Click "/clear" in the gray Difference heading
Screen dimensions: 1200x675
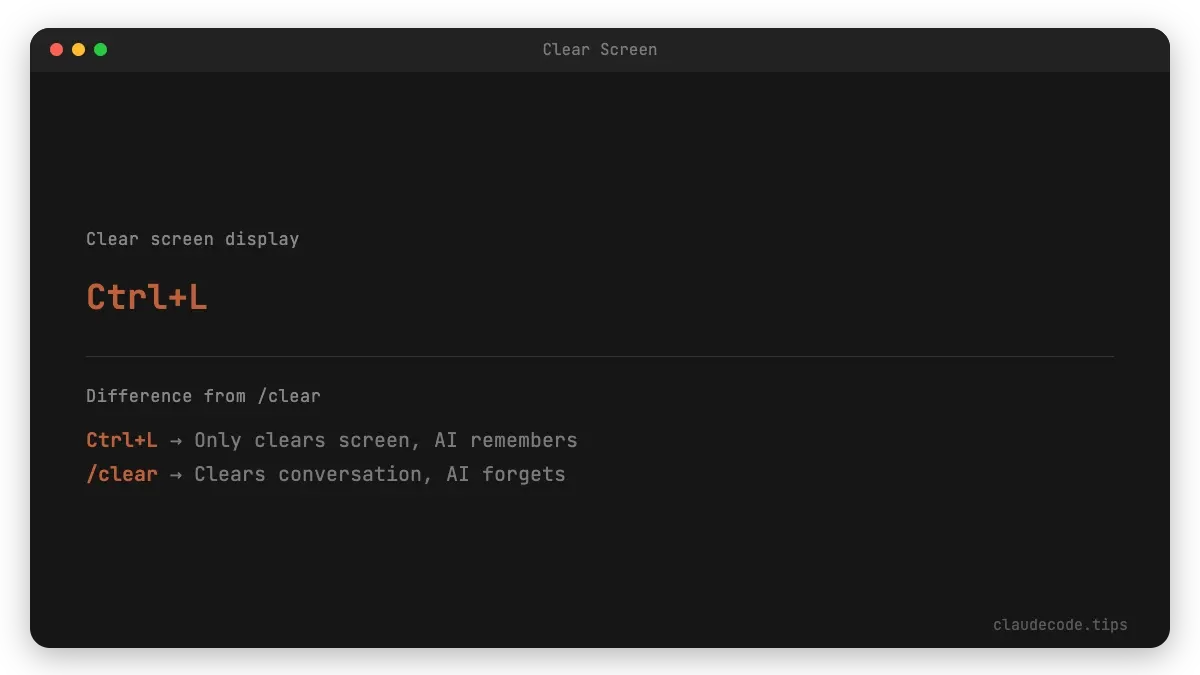click(289, 396)
